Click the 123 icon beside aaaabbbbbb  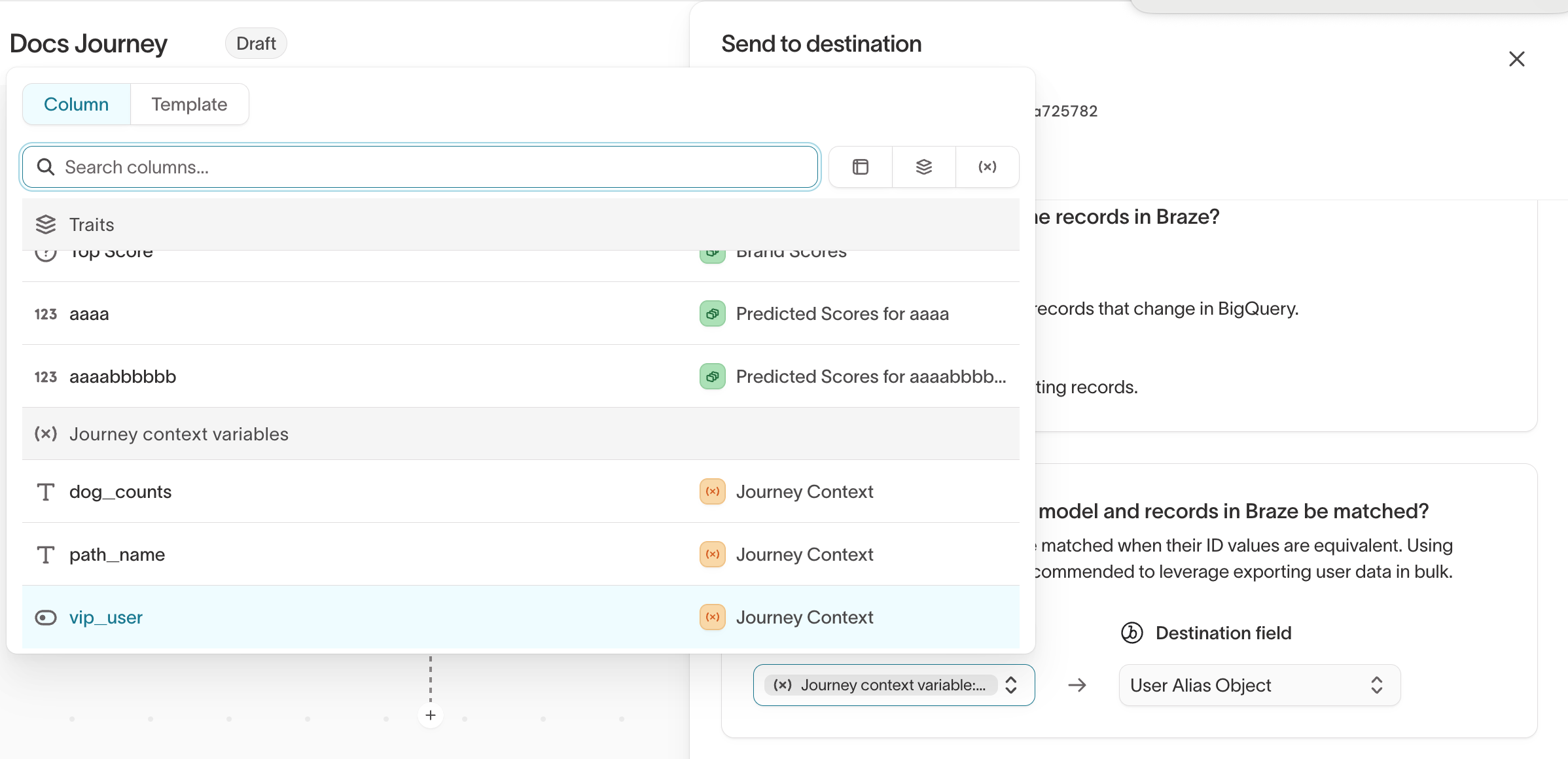coord(45,377)
